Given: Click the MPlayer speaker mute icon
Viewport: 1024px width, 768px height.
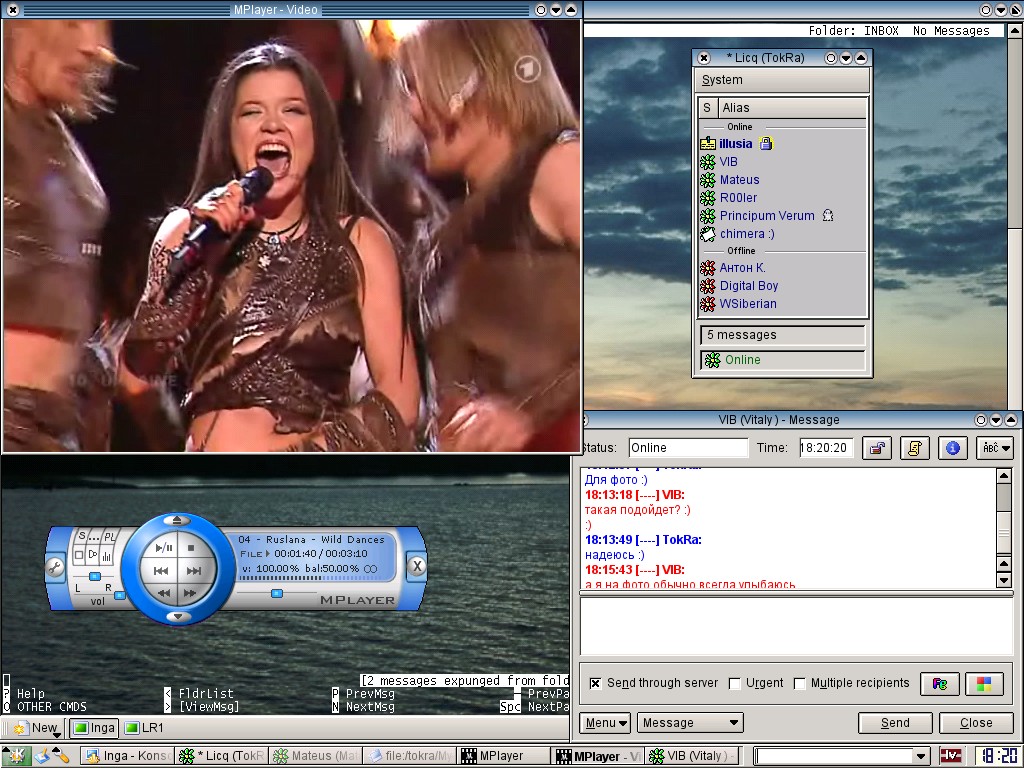Looking at the screenshot, I should coord(93,555).
